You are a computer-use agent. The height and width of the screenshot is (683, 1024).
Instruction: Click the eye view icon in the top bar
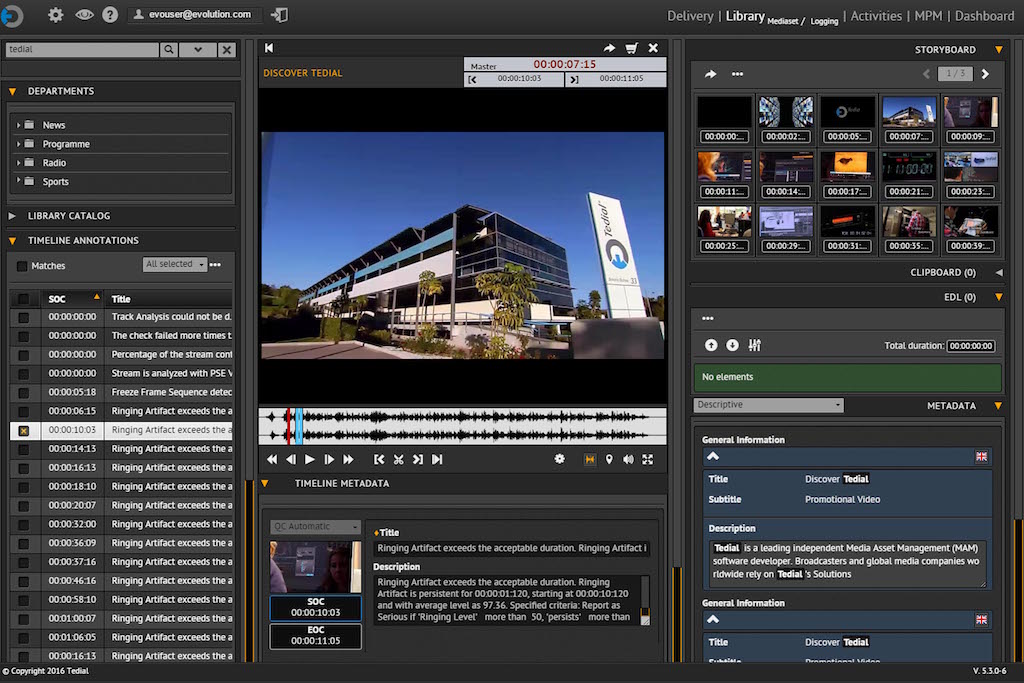(84, 14)
